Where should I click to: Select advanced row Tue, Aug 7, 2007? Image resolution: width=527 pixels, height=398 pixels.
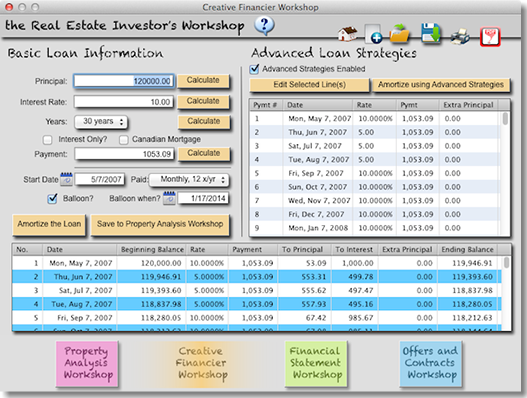click(375, 160)
